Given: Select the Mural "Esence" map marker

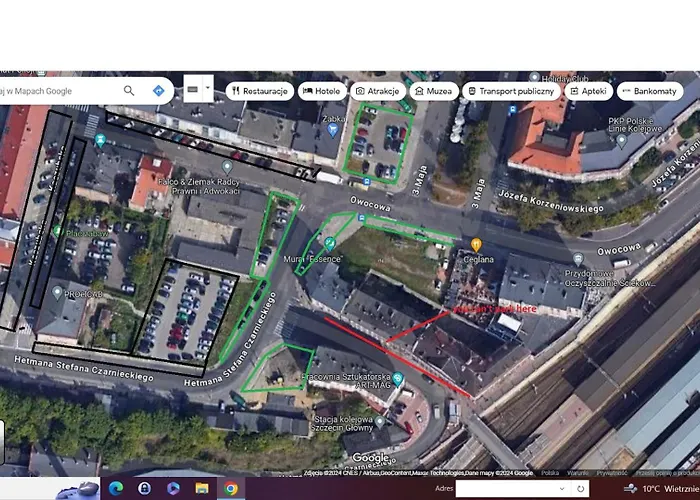Looking at the screenshot, I should pyautogui.click(x=328, y=243).
